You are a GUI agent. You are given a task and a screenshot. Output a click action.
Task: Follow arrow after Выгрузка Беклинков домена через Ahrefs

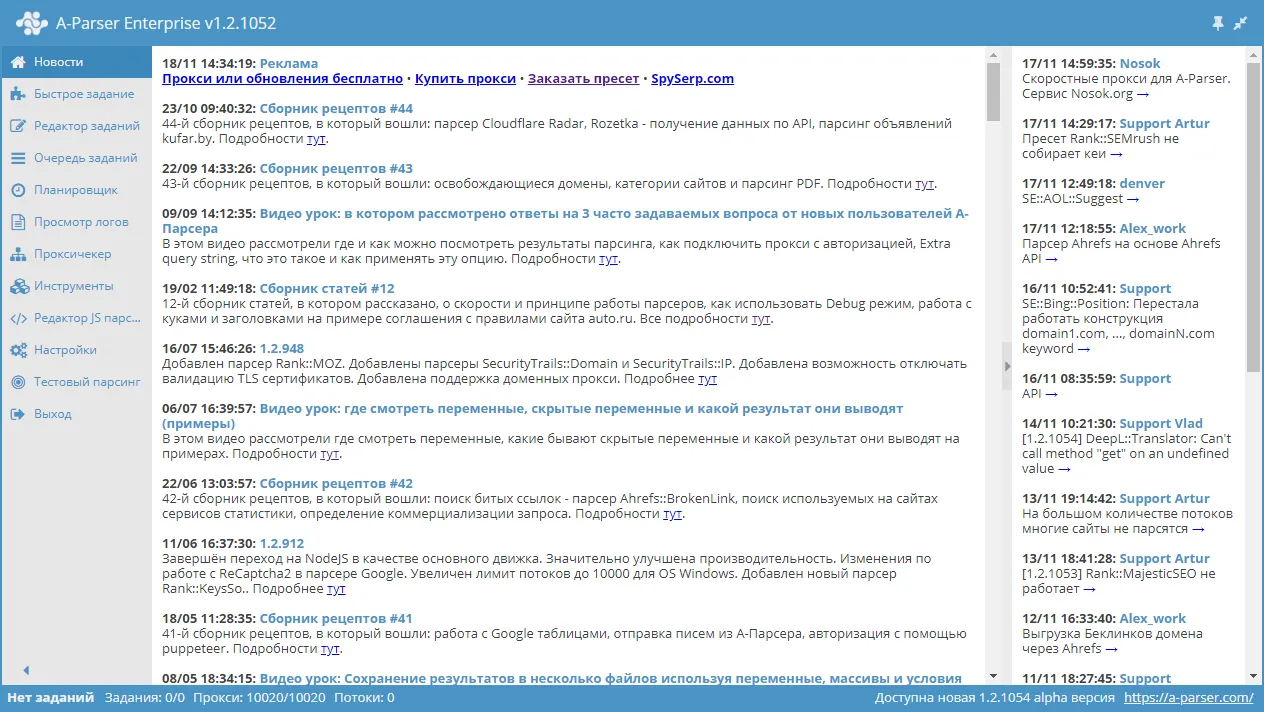1111,649
